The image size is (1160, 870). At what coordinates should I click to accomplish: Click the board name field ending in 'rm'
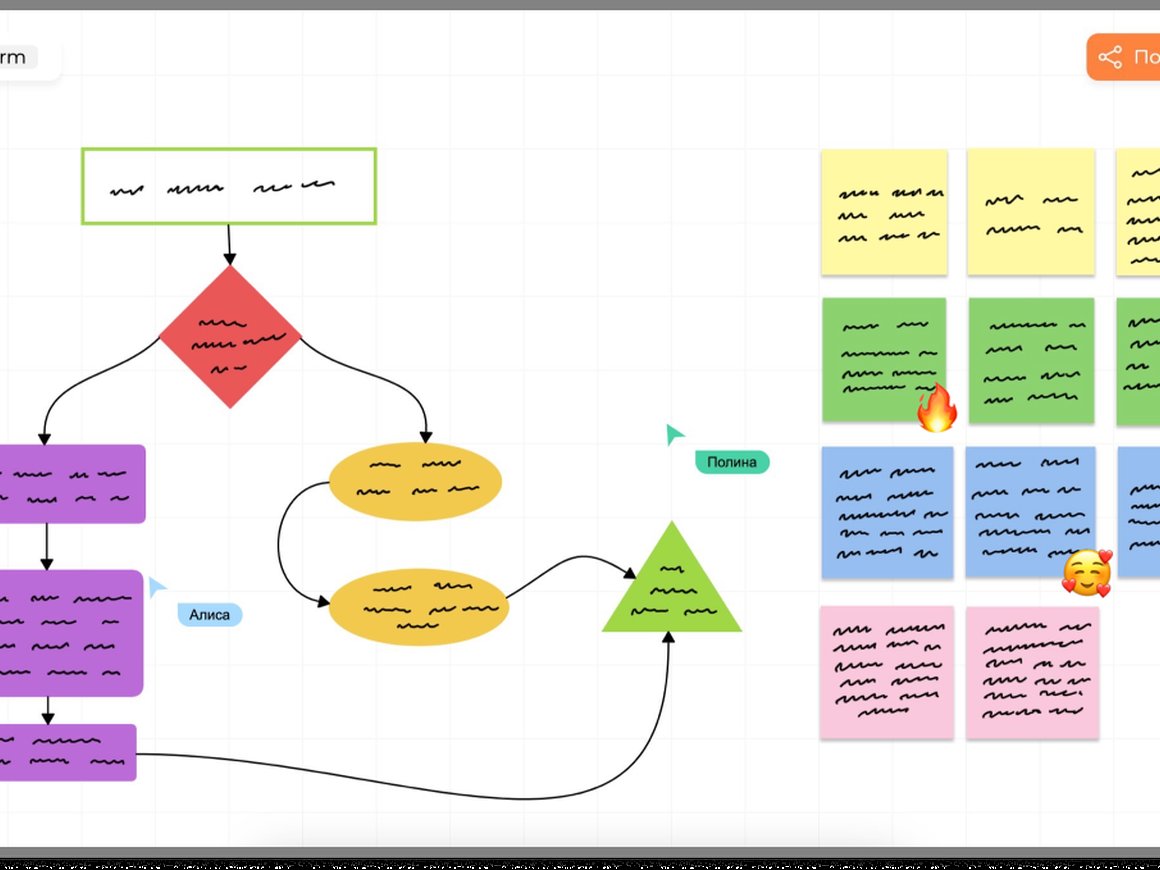pos(14,58)
